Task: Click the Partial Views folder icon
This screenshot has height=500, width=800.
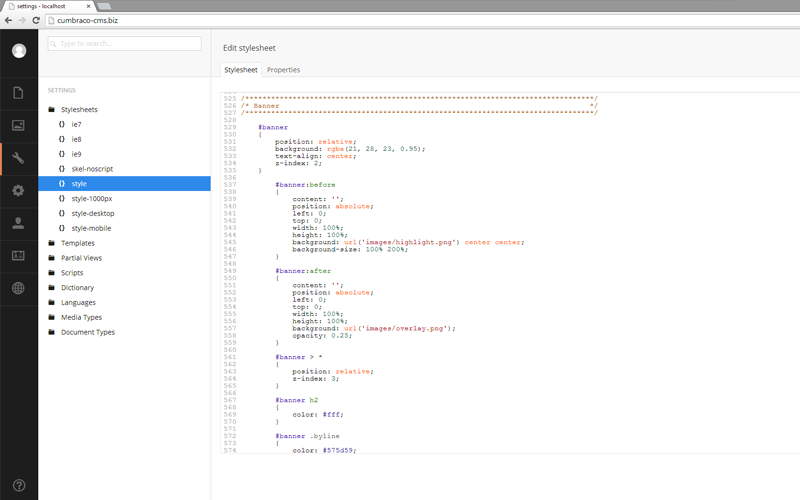Action: [52, 258]
